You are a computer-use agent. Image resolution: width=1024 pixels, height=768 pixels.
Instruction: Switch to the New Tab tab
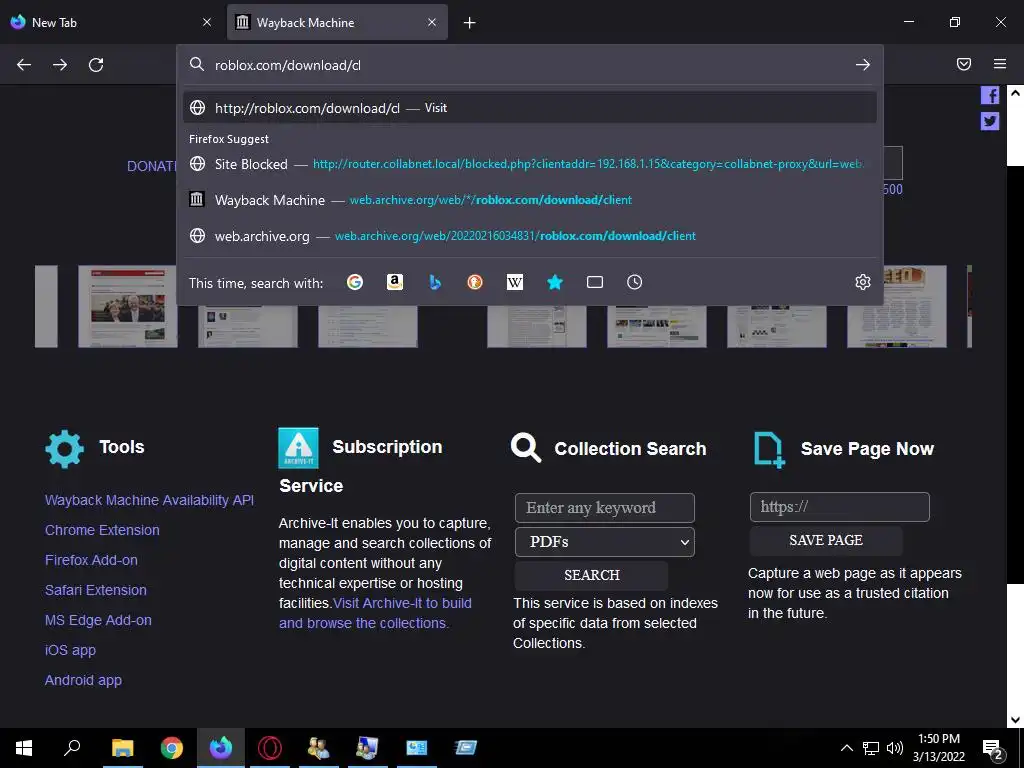point(113,22)
